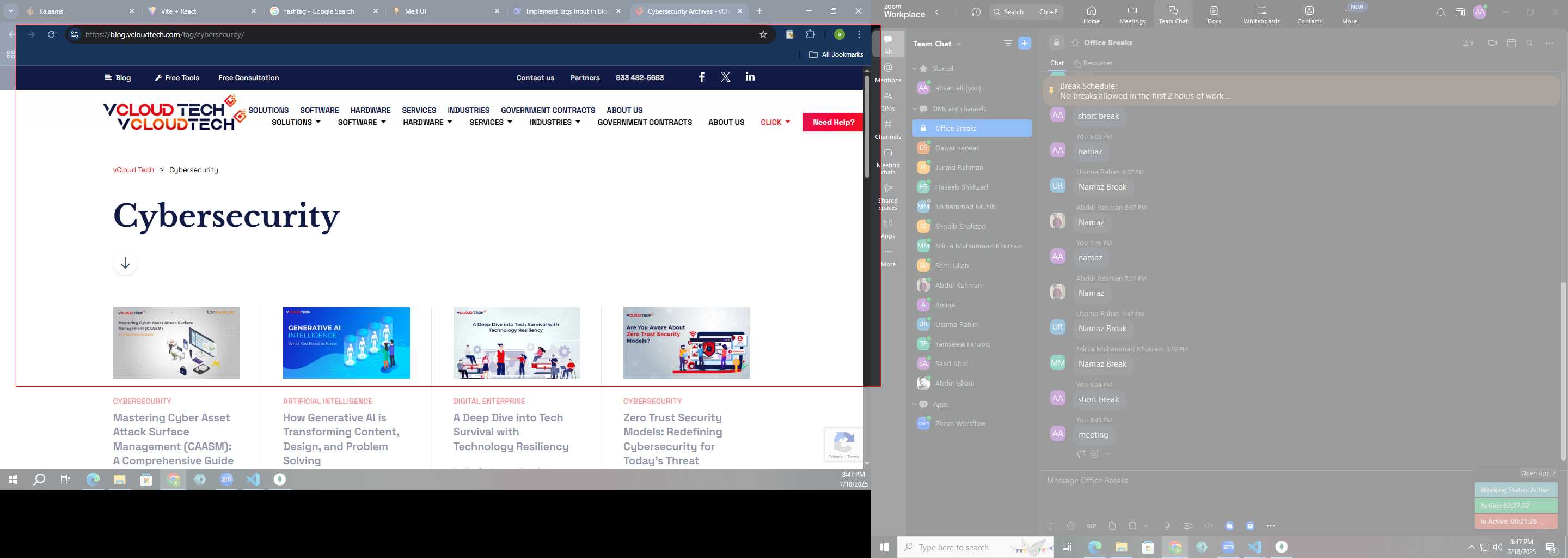The height and width of the screenshot is (558, 1568).
Task: Open Mentions in Zoom sidebar
Action: [x=888, y=72]
